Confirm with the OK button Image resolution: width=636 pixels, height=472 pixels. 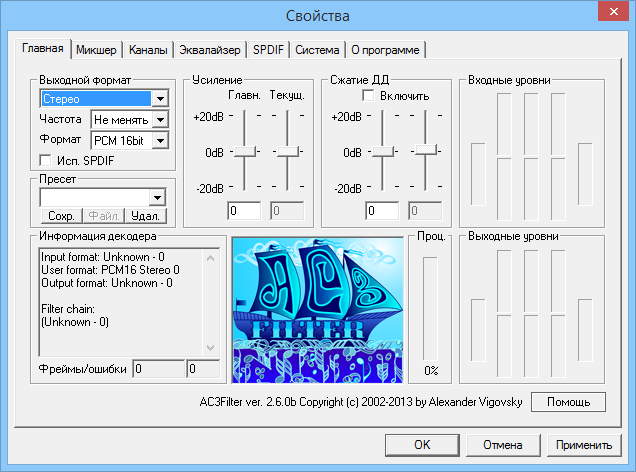coord(422,445)
